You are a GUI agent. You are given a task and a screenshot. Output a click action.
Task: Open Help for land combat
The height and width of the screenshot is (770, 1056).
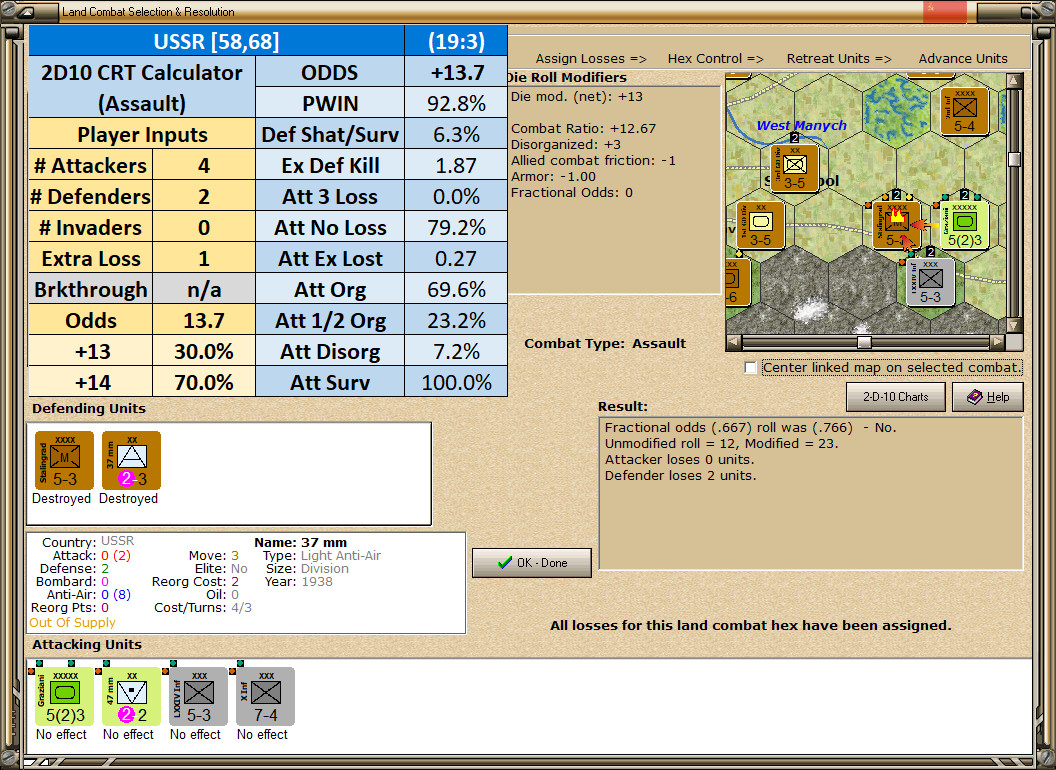(988, 397)
